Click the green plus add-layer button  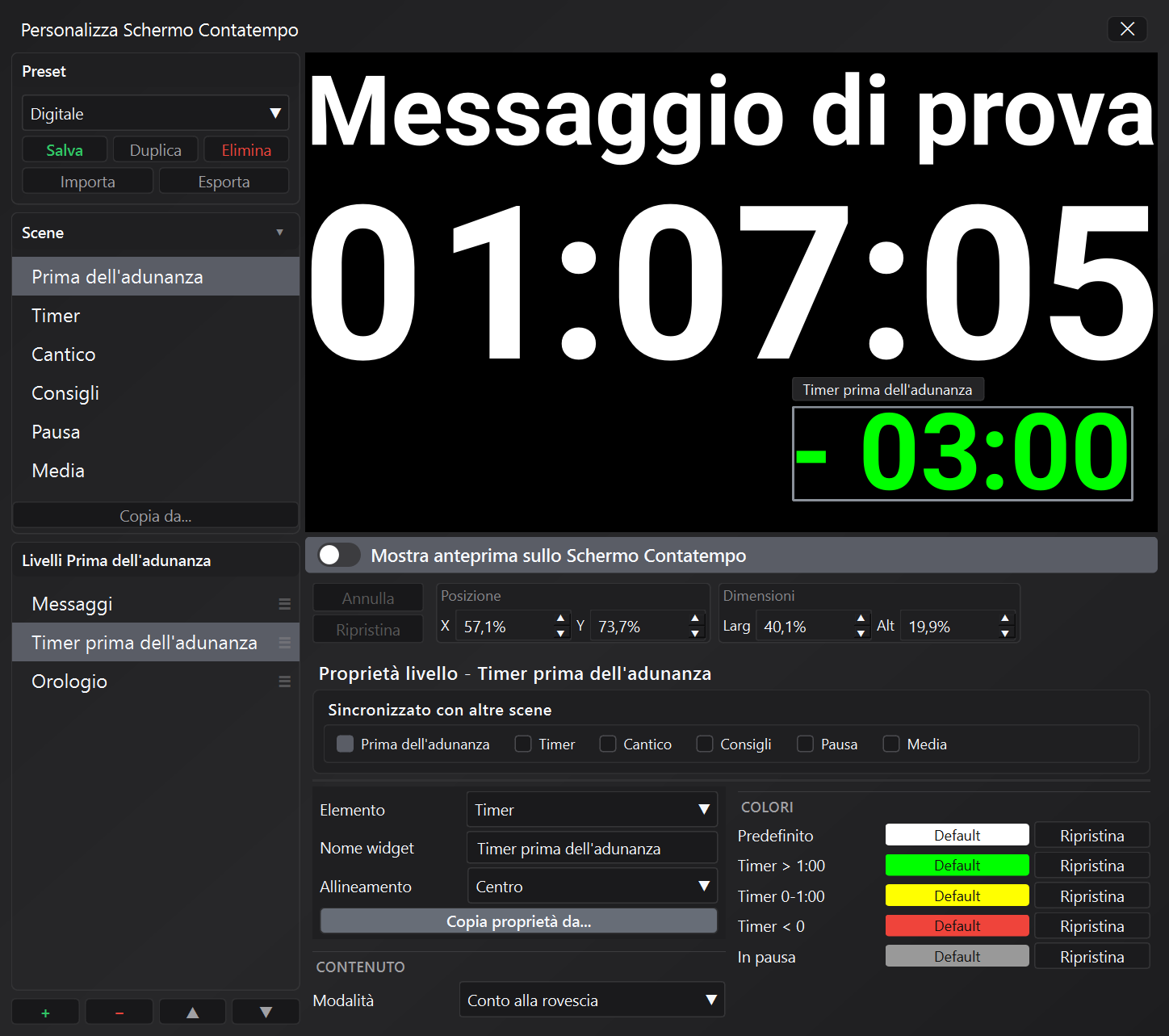pyautogui.click(x=45, y=1012)
